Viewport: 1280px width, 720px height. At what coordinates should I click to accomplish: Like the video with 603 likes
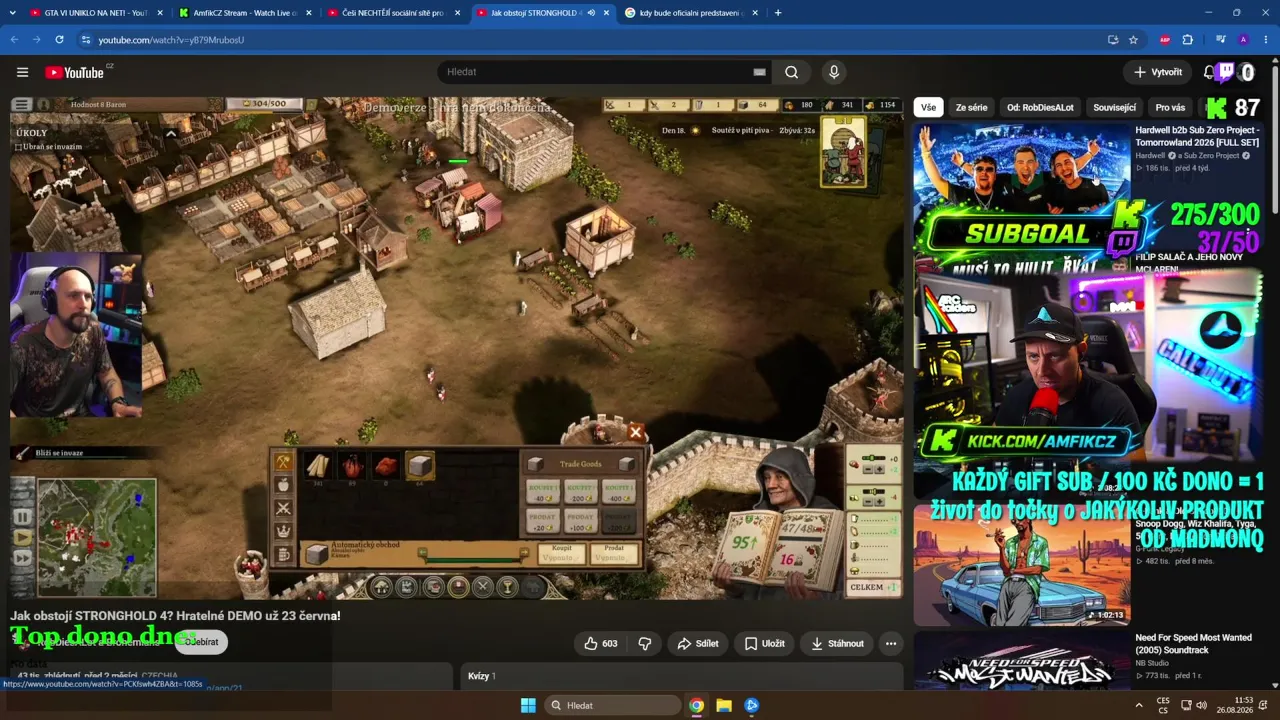tap(601, 643)
